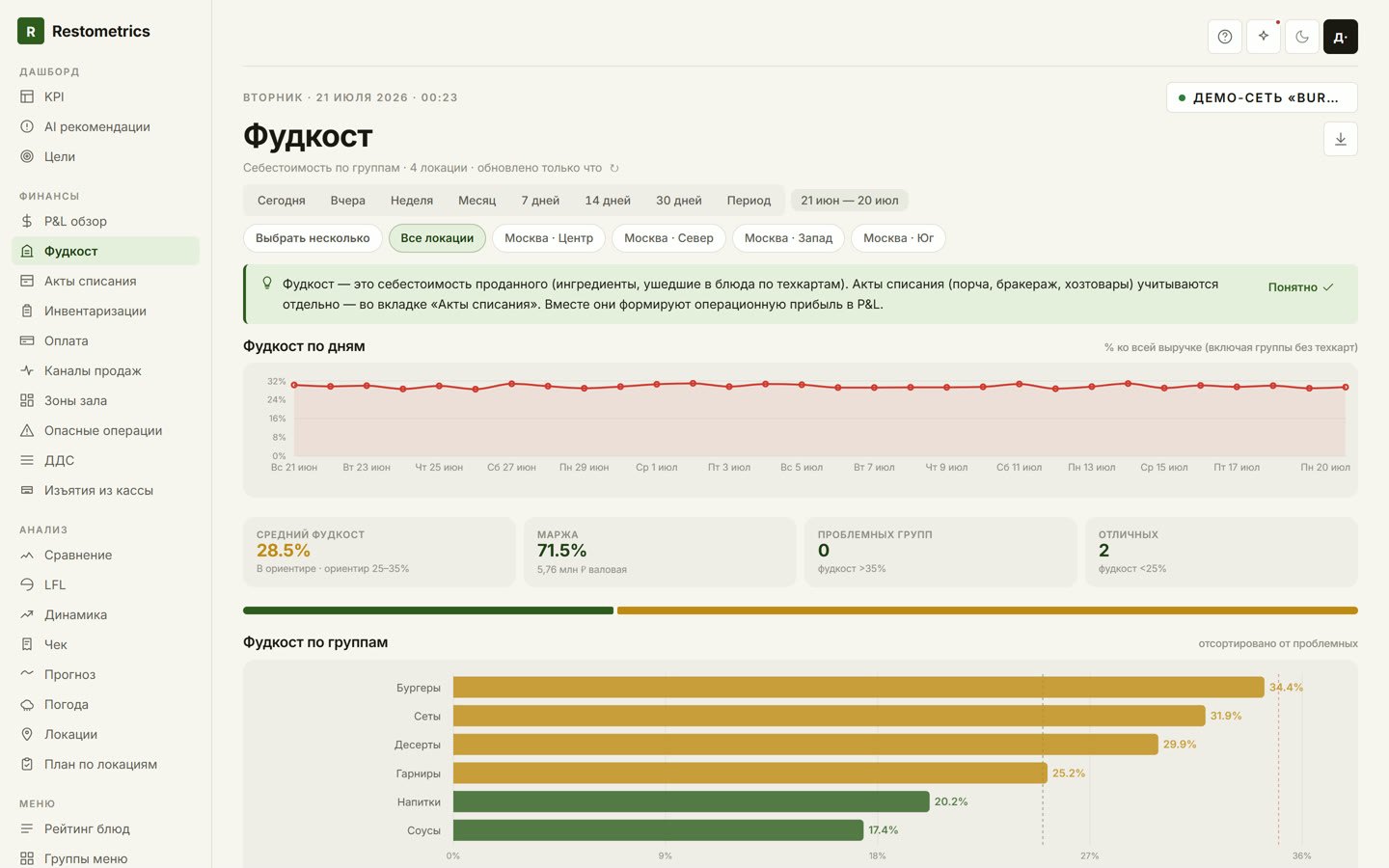
Task: Open Сравнение in the Анализ section
Action: tap(106, 555)
